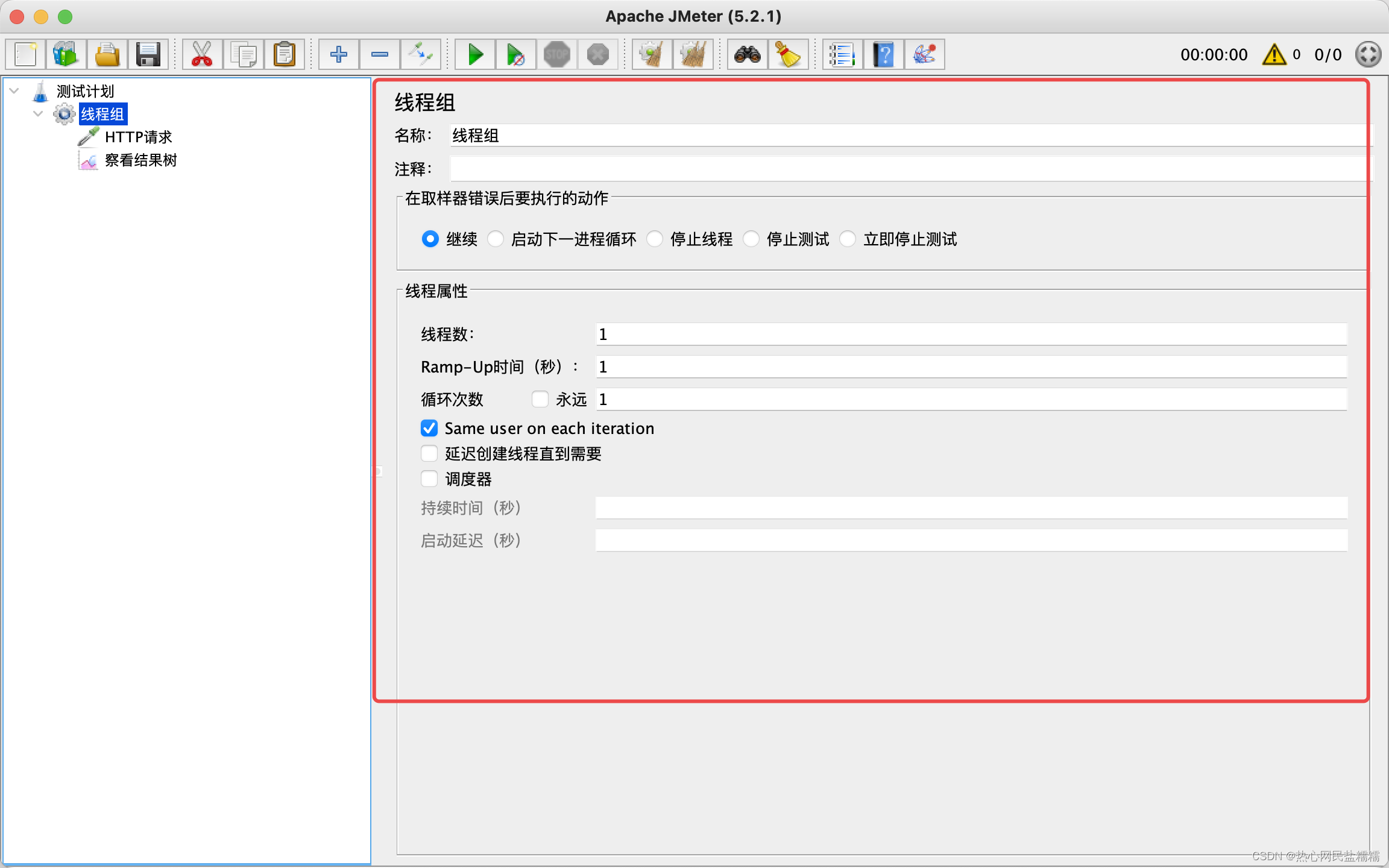Collapse the 线程组 tree node arrow
Screen dimensions: 1389x868
pyautogui.click(x=39, y=114)
